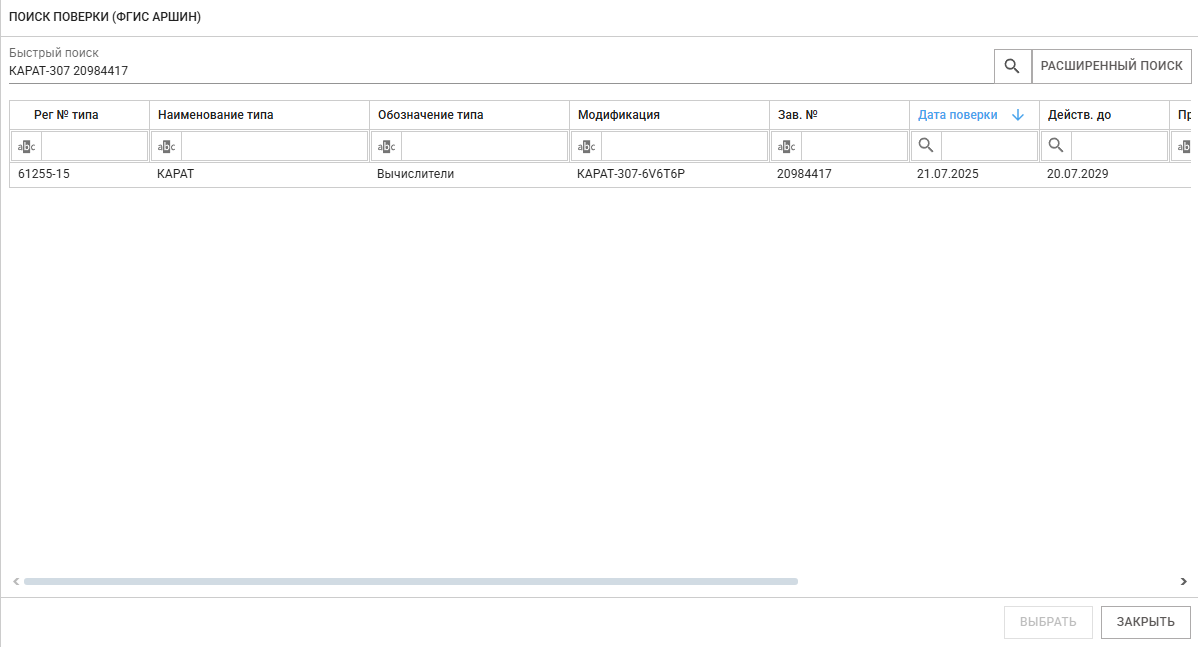This screenshot has width=1198, height=647.
Task: Click the quick search magnifier button
Action: coord(1012,66)
